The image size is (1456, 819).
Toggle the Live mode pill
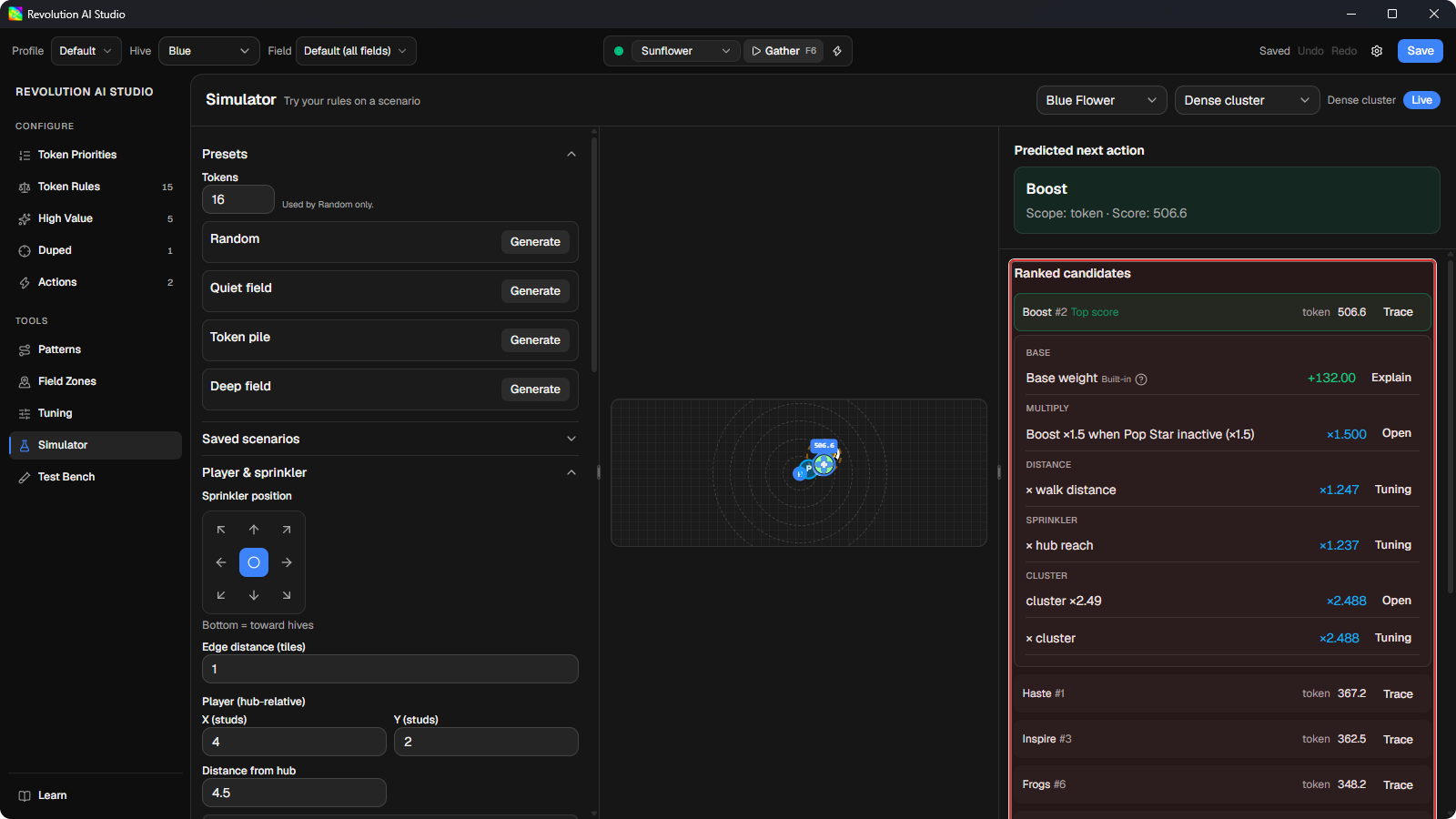1421,100
